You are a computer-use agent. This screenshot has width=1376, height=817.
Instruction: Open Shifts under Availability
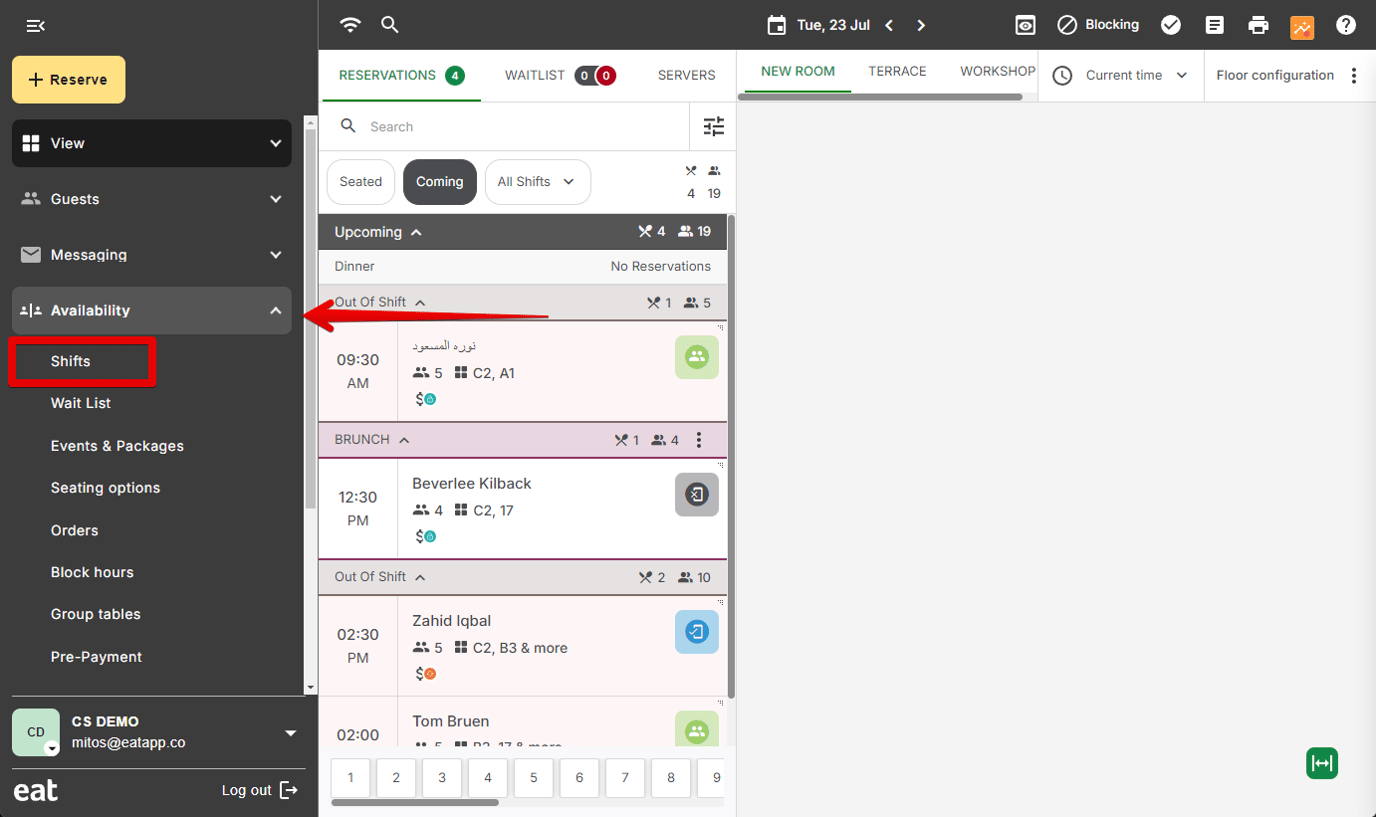coord(71,361)
